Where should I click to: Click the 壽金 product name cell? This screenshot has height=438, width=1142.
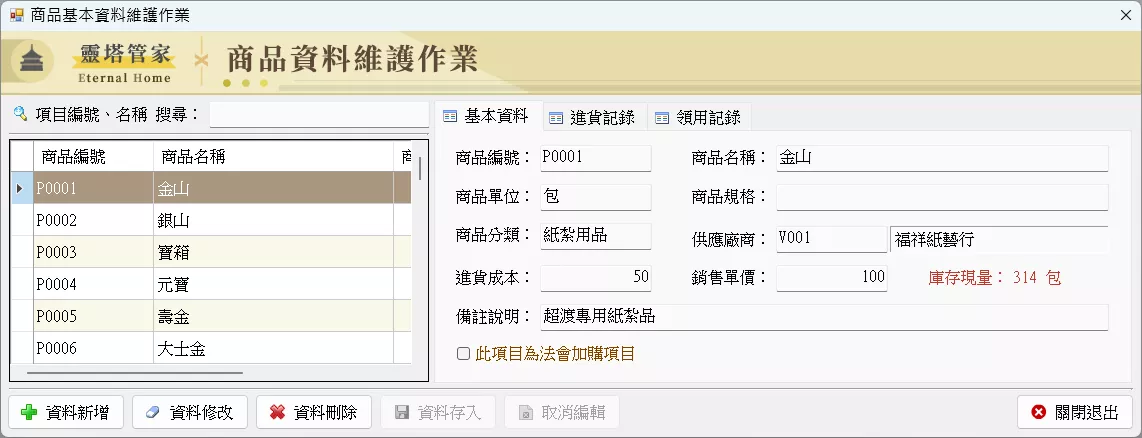(x=273, y=316)
